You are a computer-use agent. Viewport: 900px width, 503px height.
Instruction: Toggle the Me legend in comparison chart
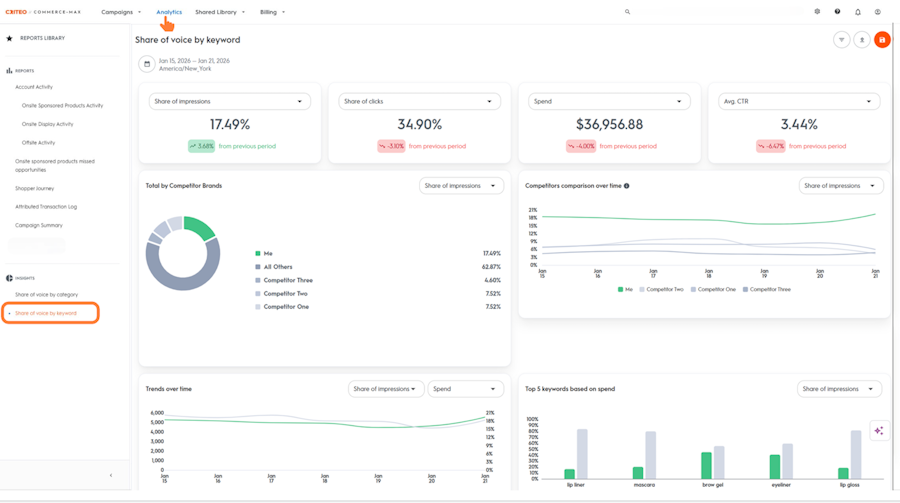pyautogui.click(x=625, y=289)
